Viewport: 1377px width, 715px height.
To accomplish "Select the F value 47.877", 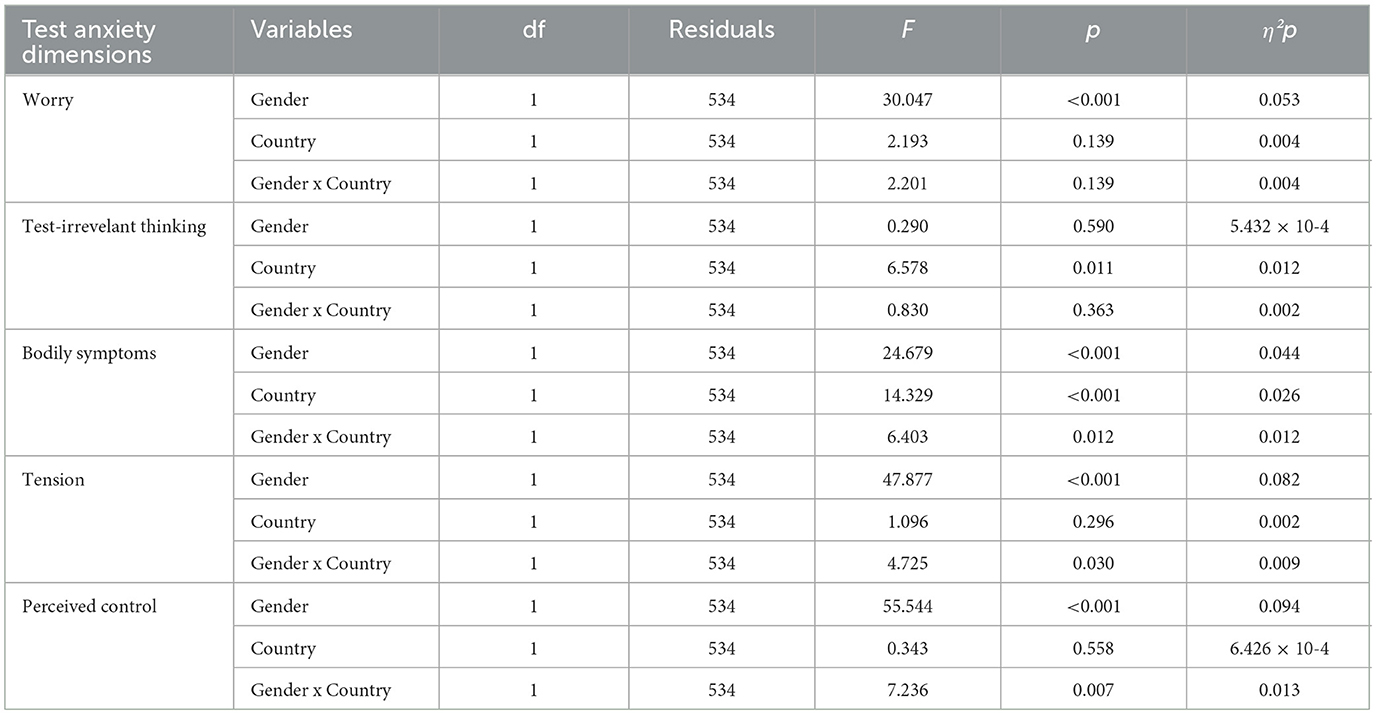I will [x=906, y=480].
